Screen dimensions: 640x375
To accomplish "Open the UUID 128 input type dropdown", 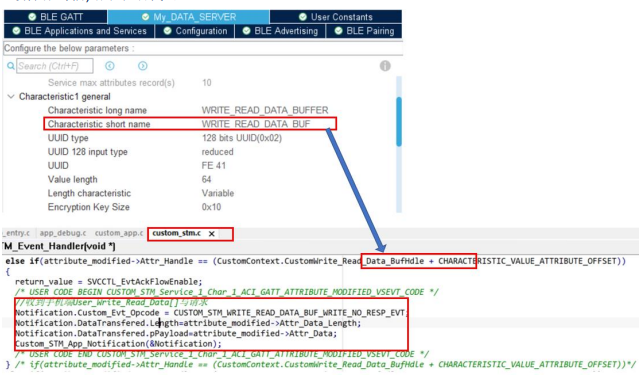I will click(x=217, y=152).
